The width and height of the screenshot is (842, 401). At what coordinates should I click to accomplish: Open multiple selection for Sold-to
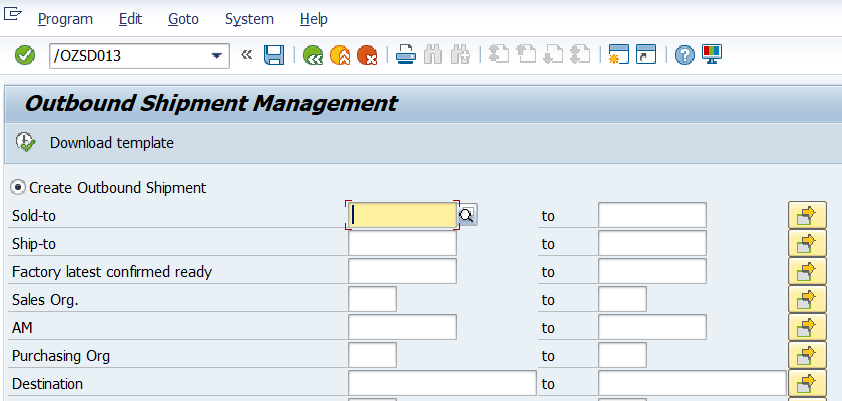(807, 215)
